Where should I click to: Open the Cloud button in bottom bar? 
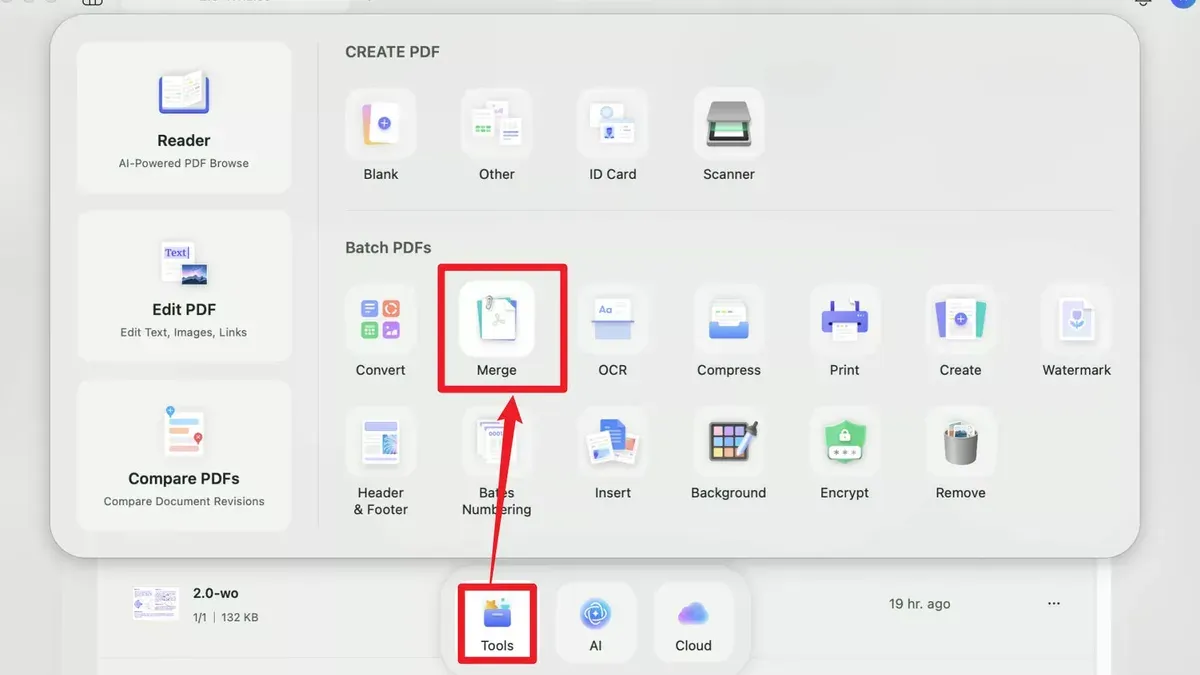pyautogui.click(x=693, y=623)
